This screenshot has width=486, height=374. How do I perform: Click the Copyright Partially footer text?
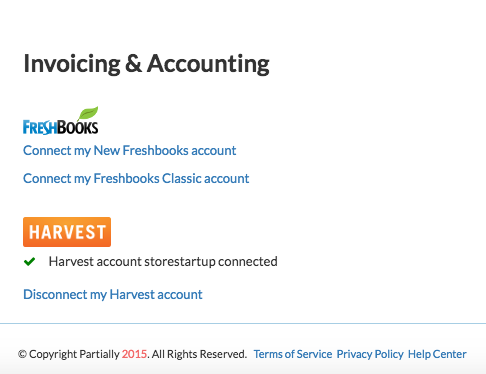(x=74, y=354)
